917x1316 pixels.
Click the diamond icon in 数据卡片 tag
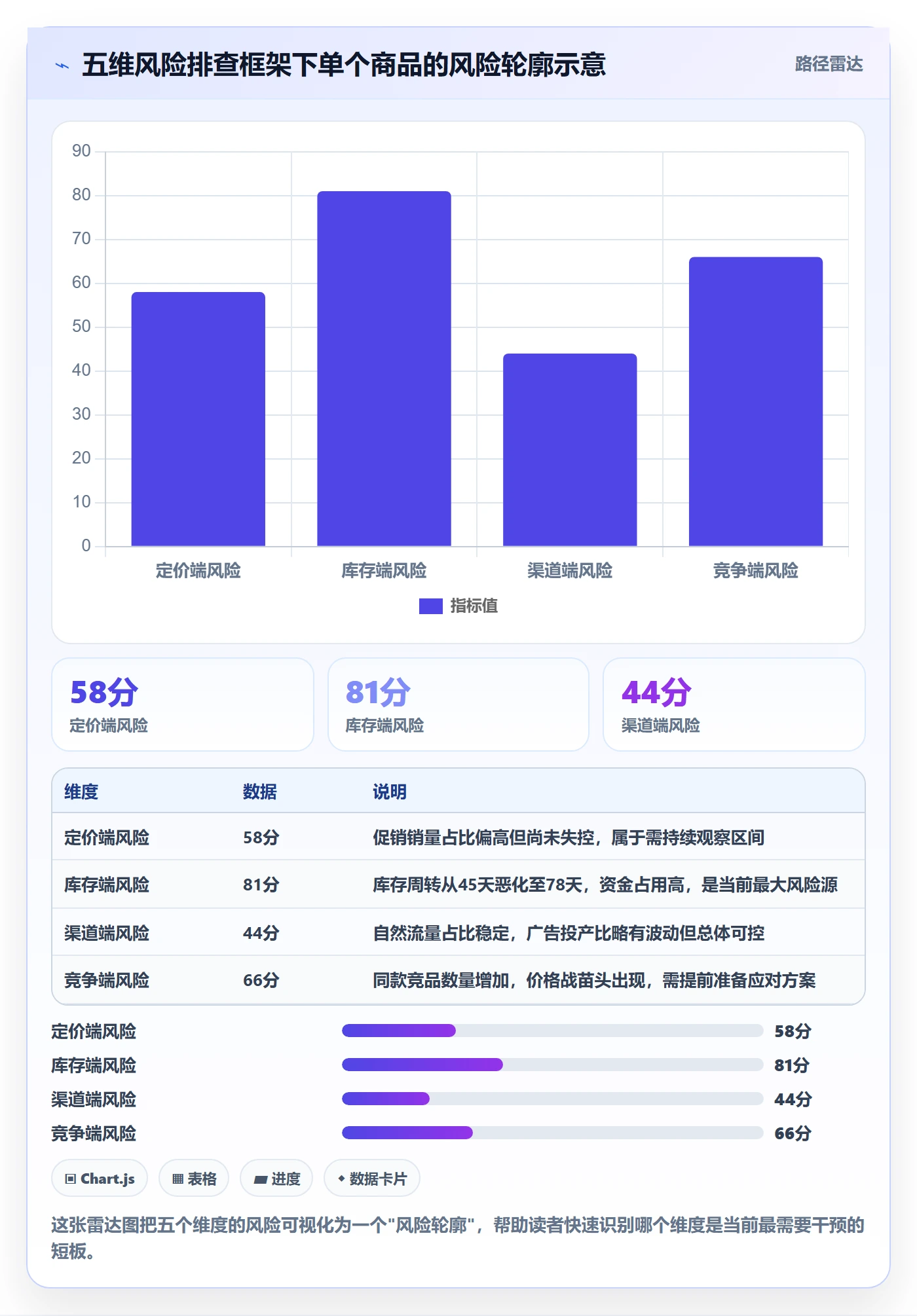tap(341, 1179)
